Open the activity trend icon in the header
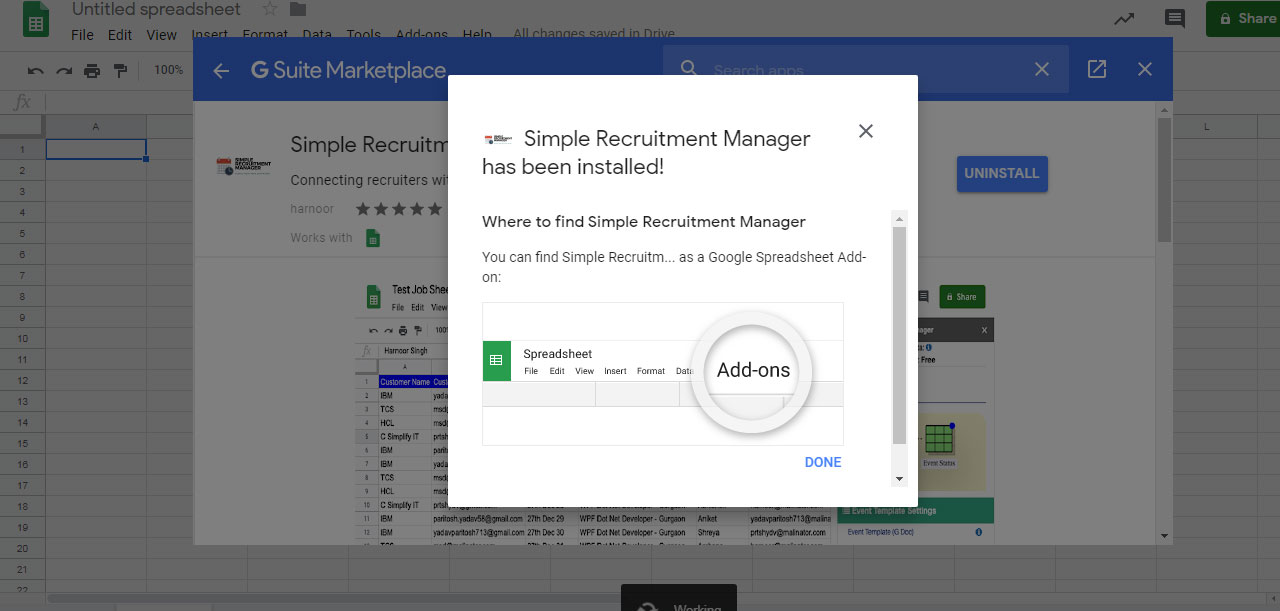The width and height of the screenshot is (1280, 611). coord(1124,18)
